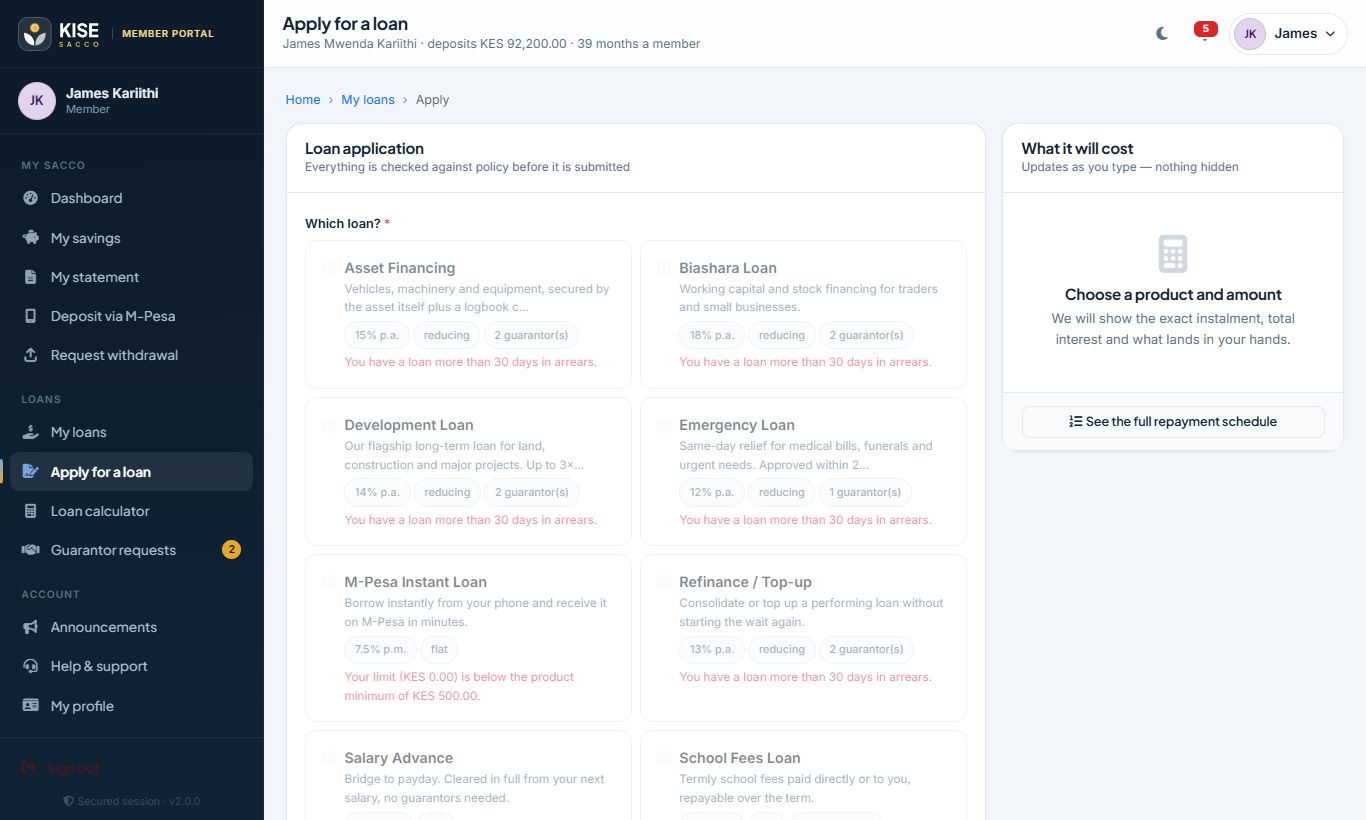Expand the James user menu chevron
The width and height of the screenshot is (1366, 820).
click(x=1330, y=34)
